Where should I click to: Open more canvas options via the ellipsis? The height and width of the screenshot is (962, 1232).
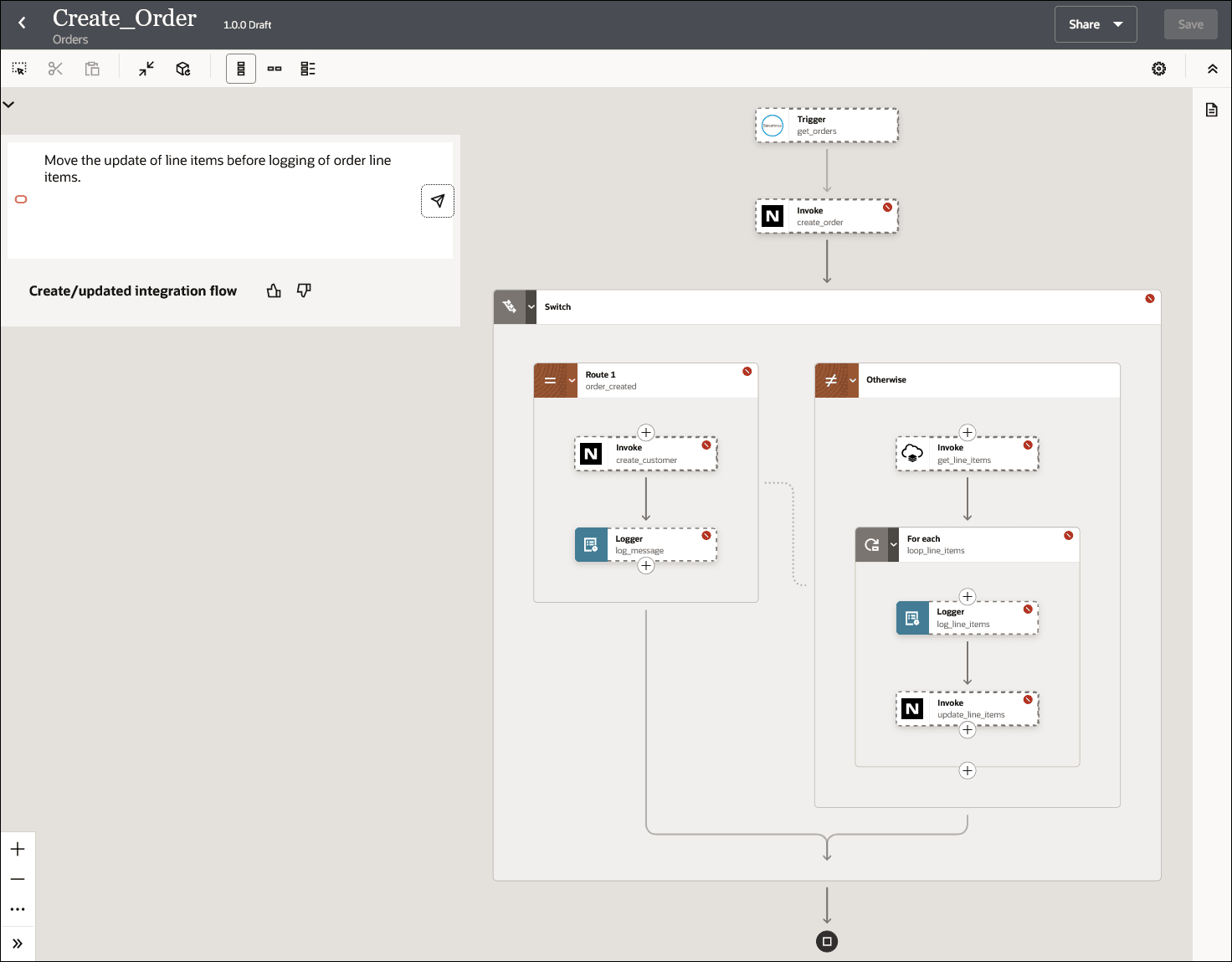[18, 909]
